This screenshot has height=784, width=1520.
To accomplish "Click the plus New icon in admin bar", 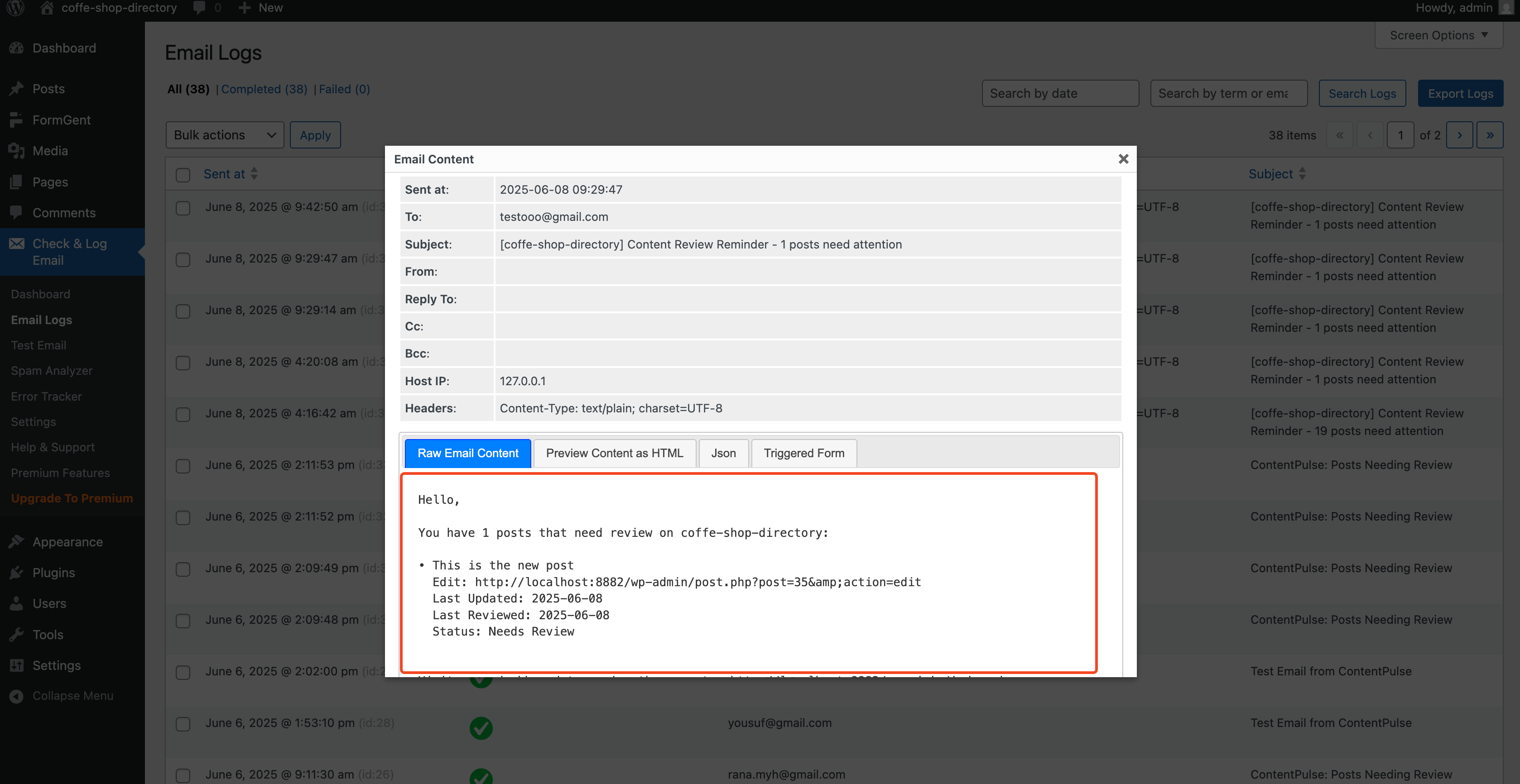I will [x=244, y=8].
